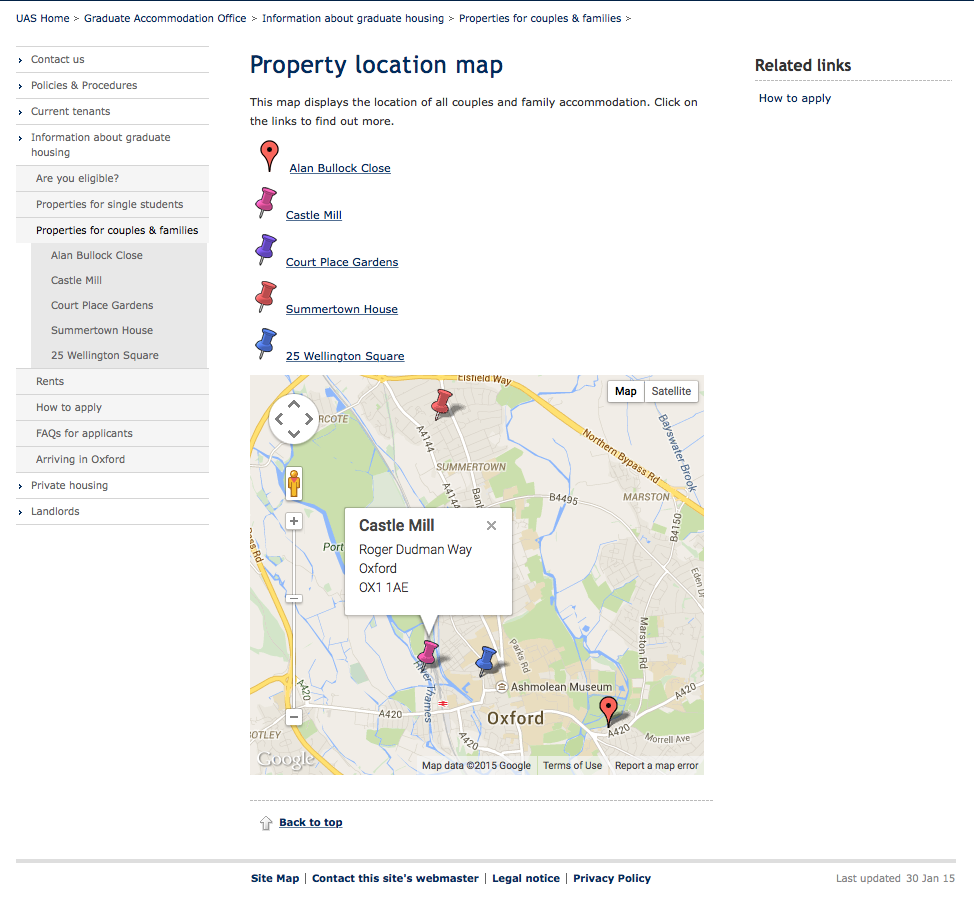Click the Back to top link
This screenshot has width=974, height=901.
[x=310, y=823]
